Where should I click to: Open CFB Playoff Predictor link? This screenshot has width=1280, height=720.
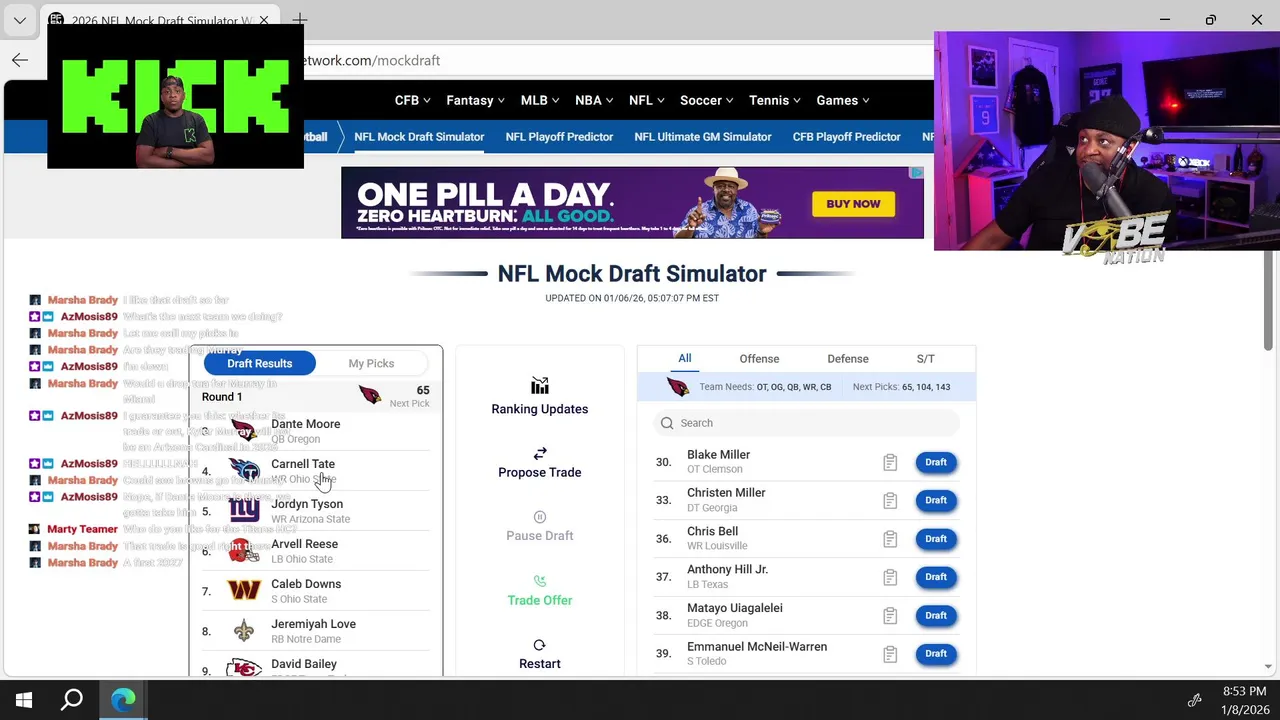[x=847, y=137]
